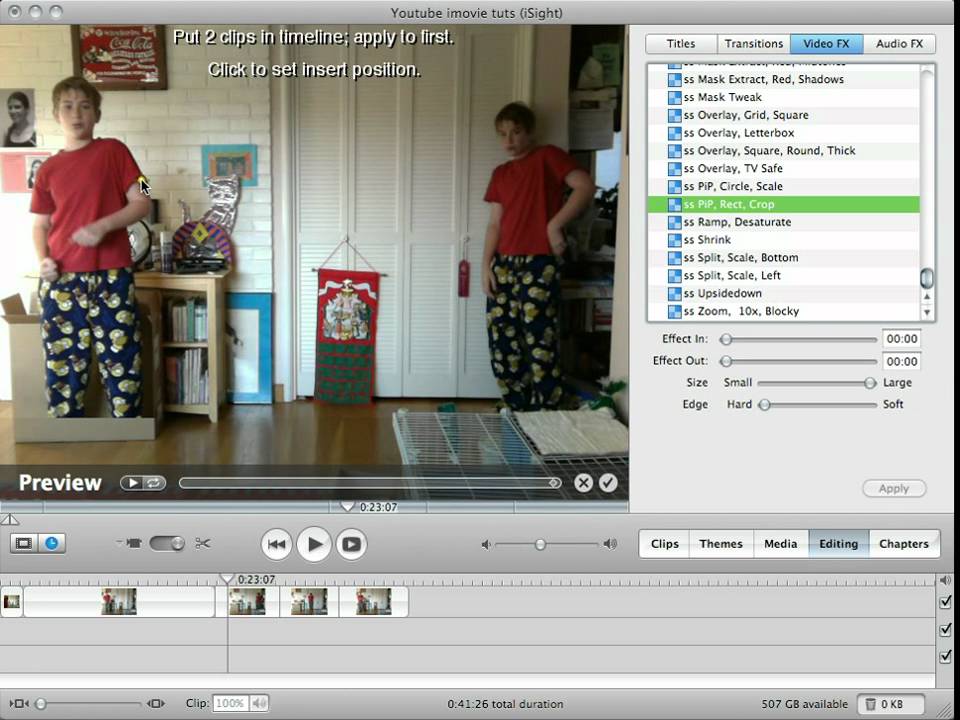Screen dimensions: 960x720
Task: Click the Effect Out slider
Action: click(798, 361)
